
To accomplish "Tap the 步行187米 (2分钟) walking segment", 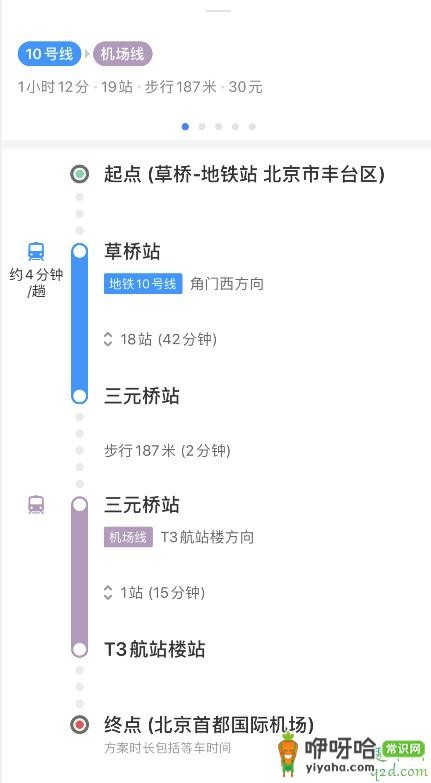I will (x=167, y=450).
